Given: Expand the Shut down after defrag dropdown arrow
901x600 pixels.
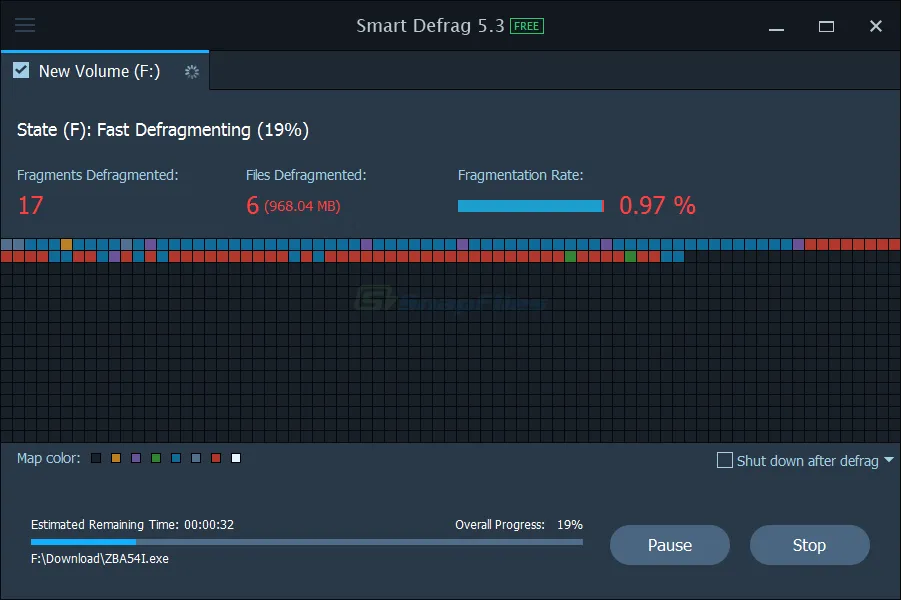Looking at the screenshot, I should (889, 461).
